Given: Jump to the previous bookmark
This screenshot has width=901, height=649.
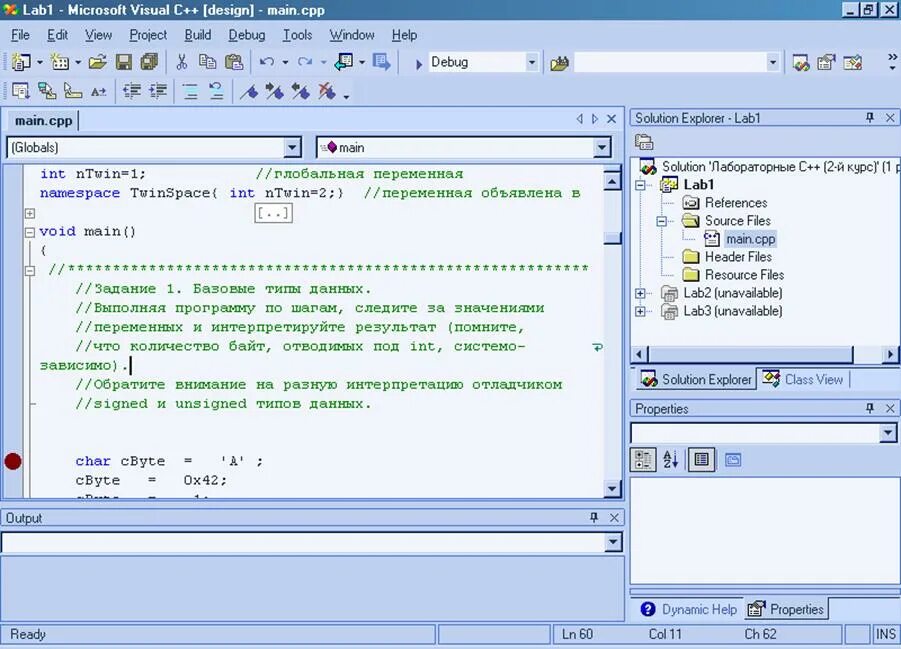Looking at the screenshot, I should [301, 91].
